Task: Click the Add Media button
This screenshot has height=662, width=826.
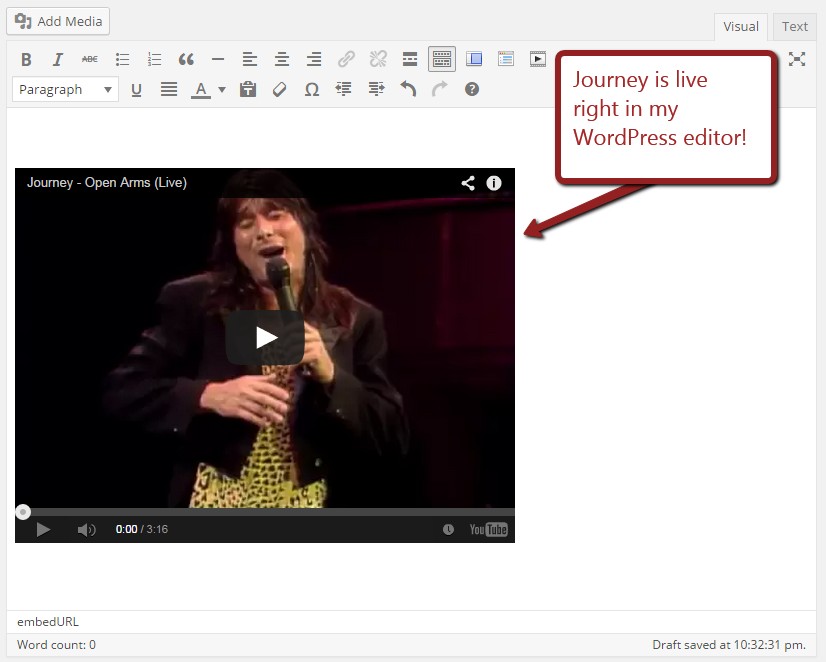Action: pos(58,21)
